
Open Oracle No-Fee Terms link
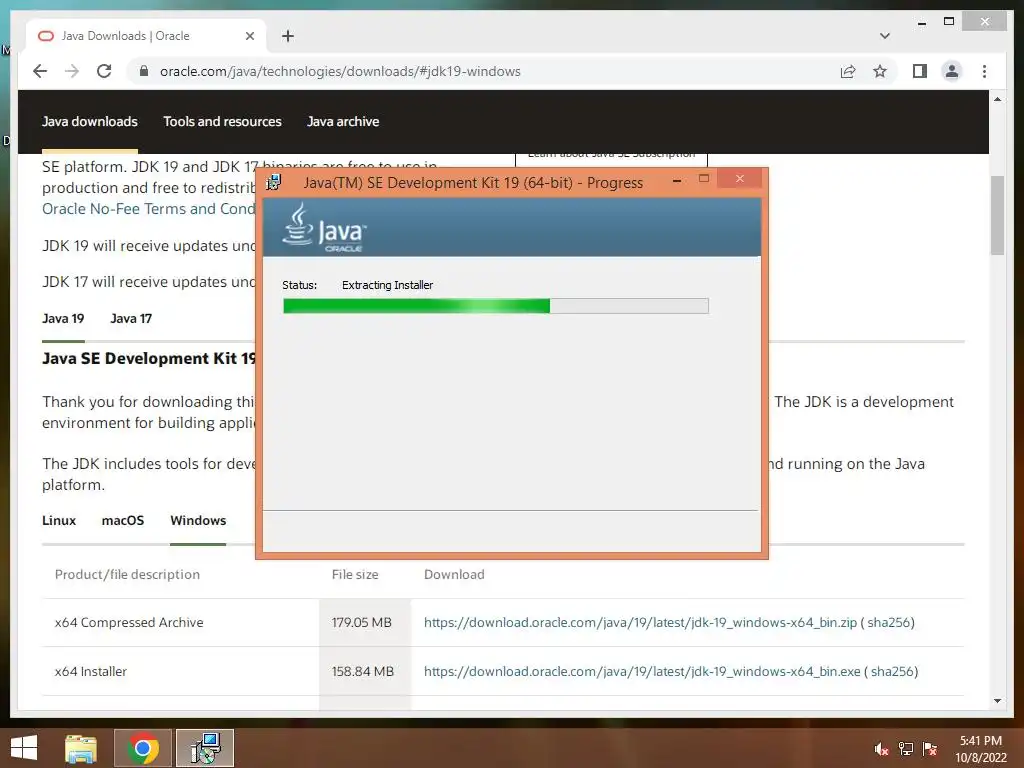tap(148, 209)
